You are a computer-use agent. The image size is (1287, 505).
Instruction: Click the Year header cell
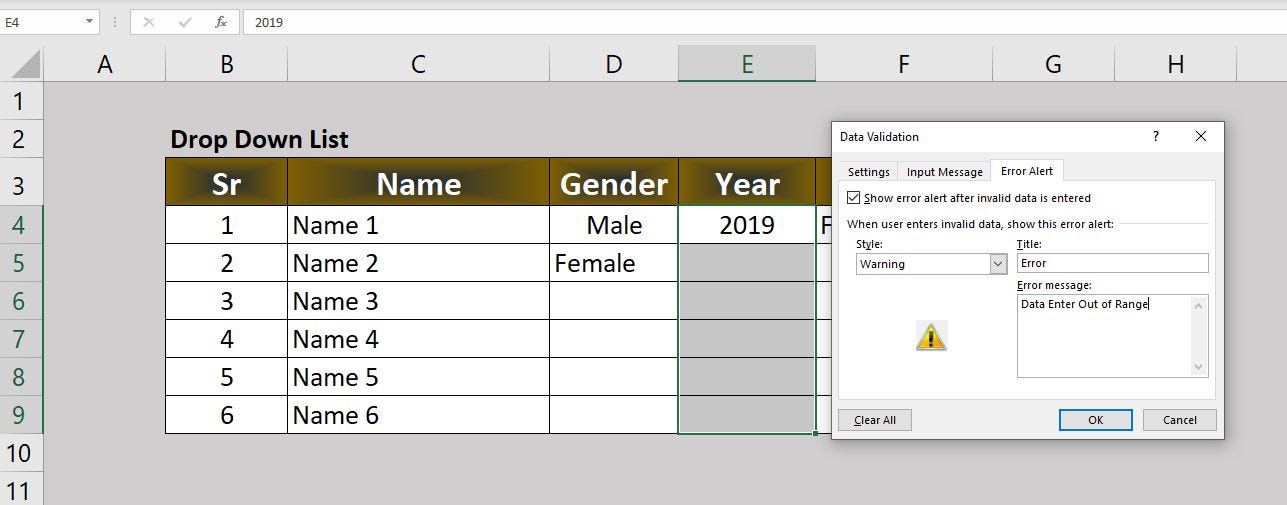(747, 182)
